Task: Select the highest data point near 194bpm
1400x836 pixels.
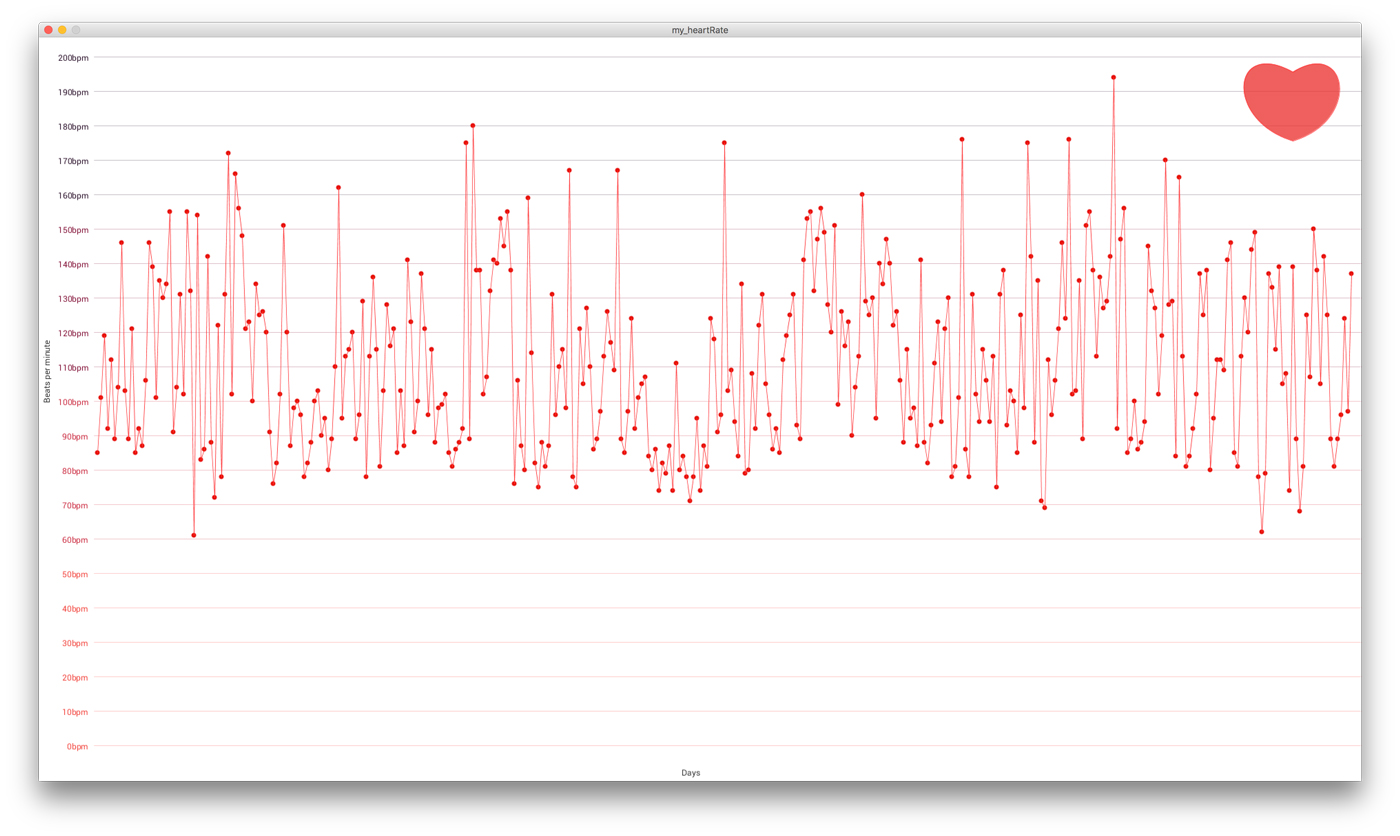Action: click(x=1113, y=77)
